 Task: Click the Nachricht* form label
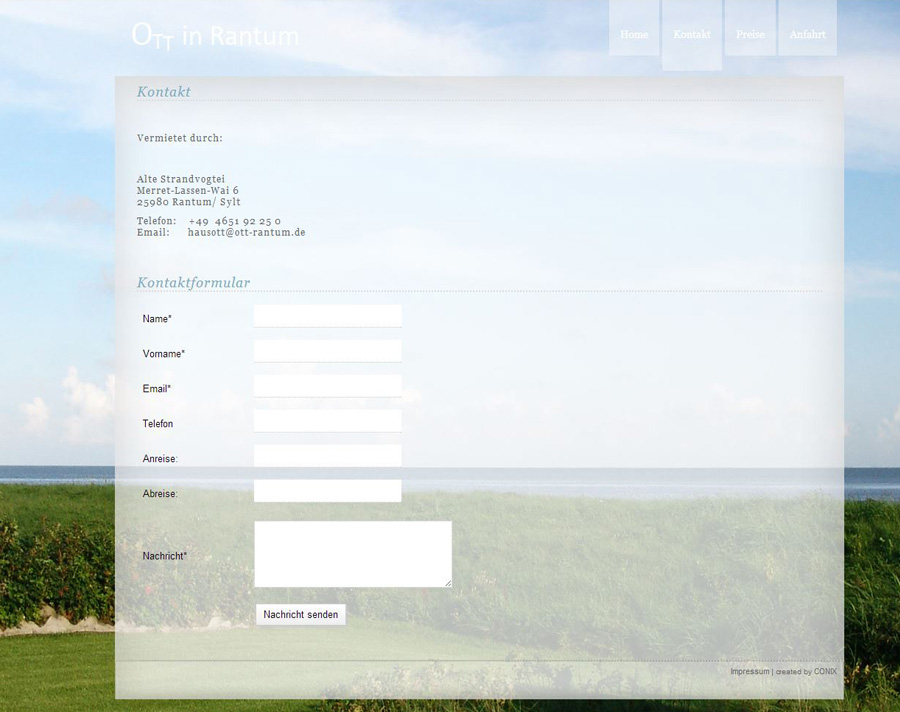click(165, 556)
